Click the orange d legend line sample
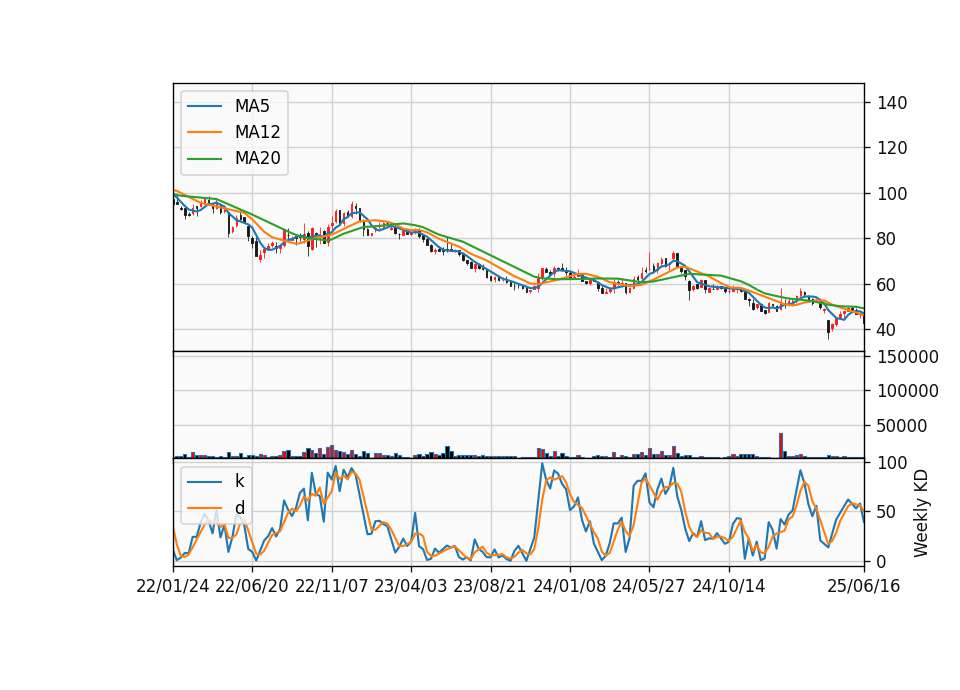Screen dimensions: 960x690 tap(204, 508)
